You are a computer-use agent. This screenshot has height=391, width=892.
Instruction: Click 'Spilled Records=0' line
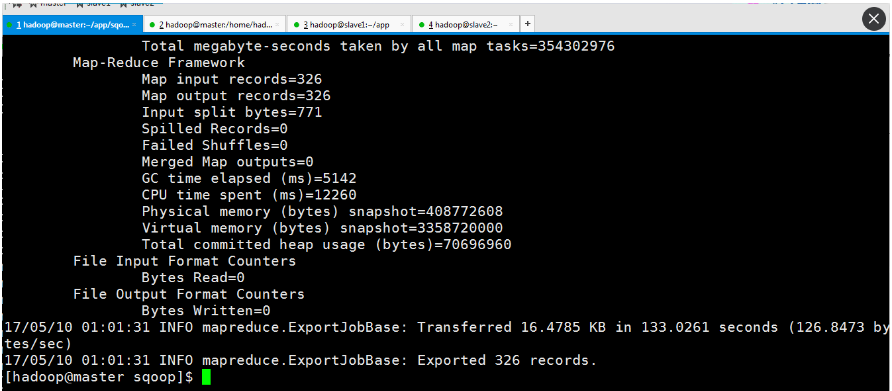point(214,129)
